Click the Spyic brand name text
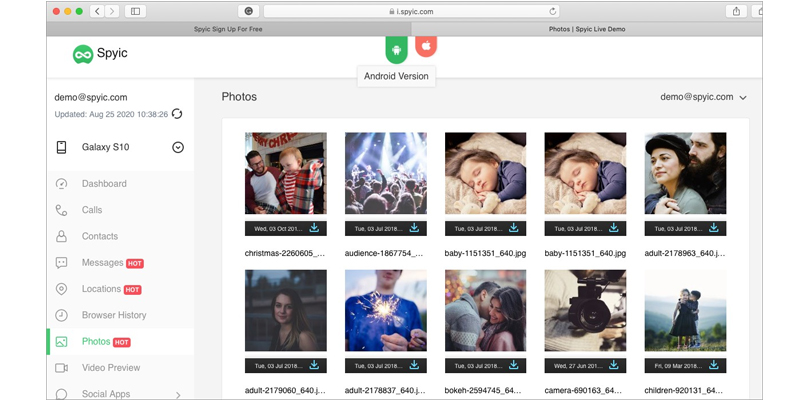The height and width of the screenshot is (400, 799). pos(112,53)
